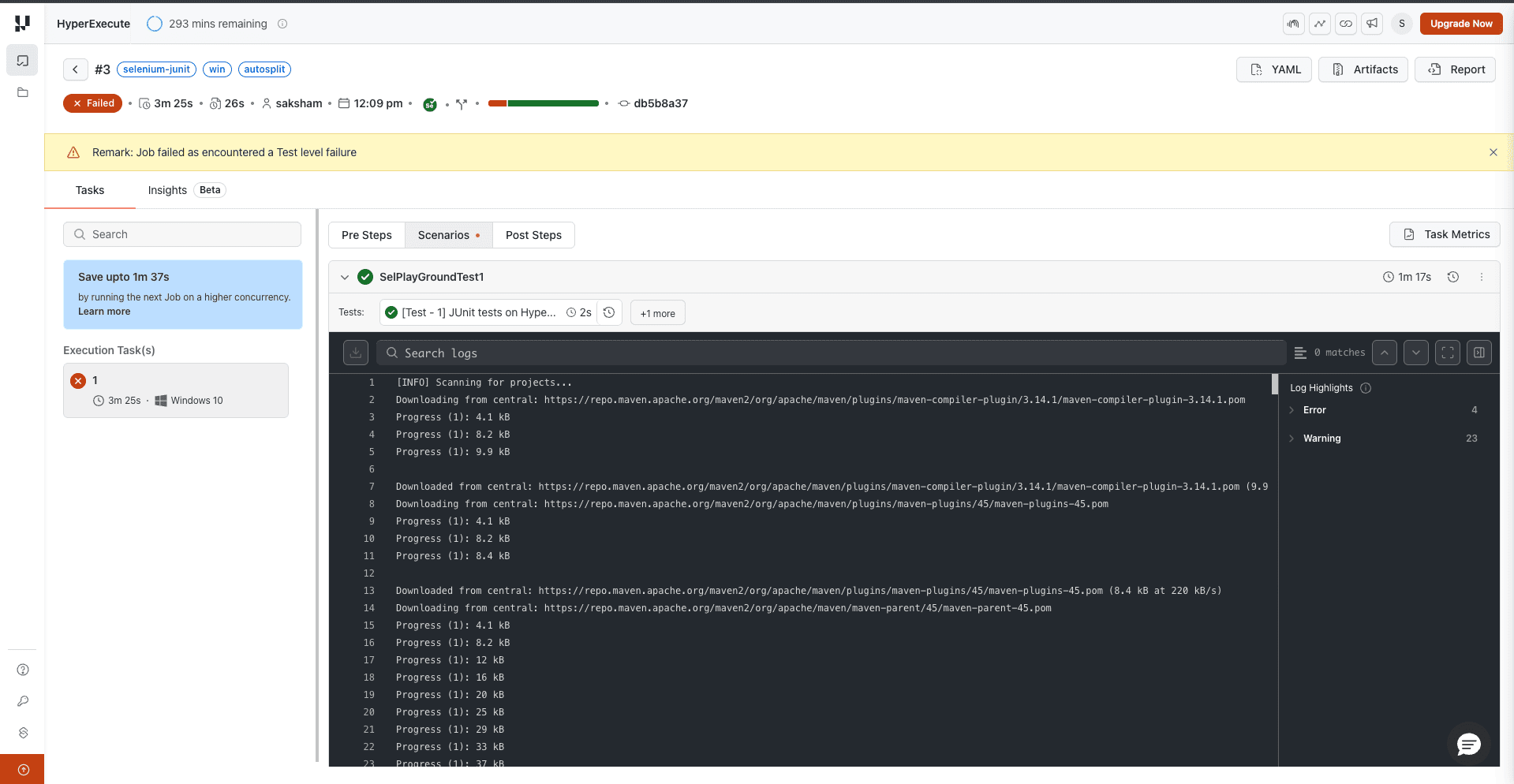Click the selenium-junit tag

coord(156,69)
